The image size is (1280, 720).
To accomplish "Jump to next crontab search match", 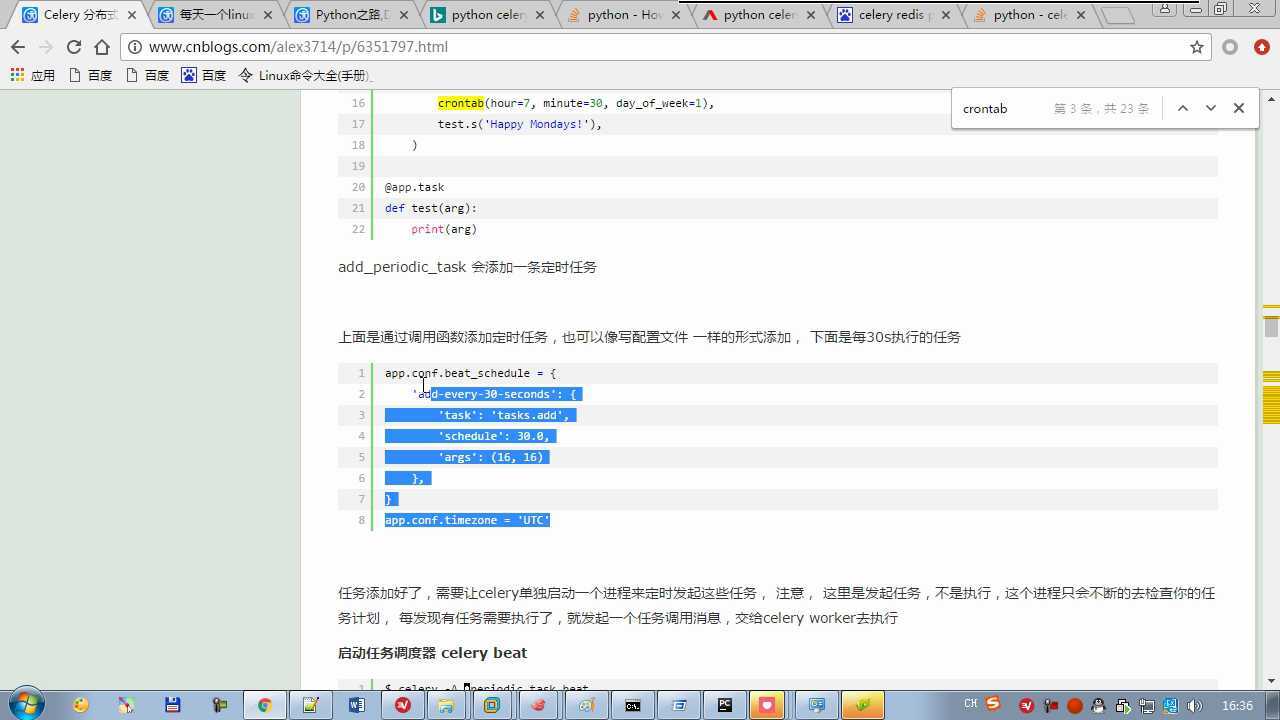I will [1210, 108].
